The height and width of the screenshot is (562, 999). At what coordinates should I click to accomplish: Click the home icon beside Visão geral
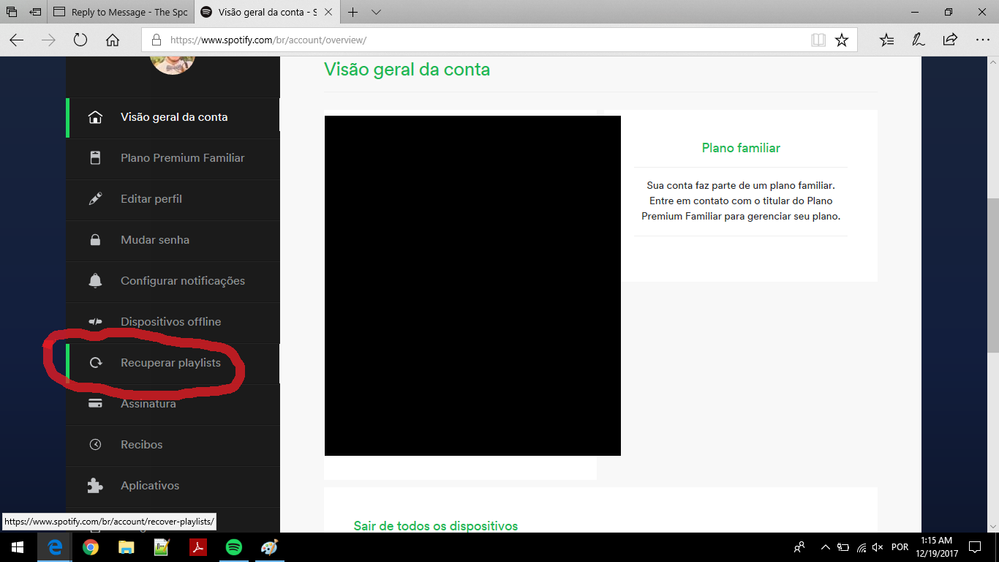coord(95,117)
